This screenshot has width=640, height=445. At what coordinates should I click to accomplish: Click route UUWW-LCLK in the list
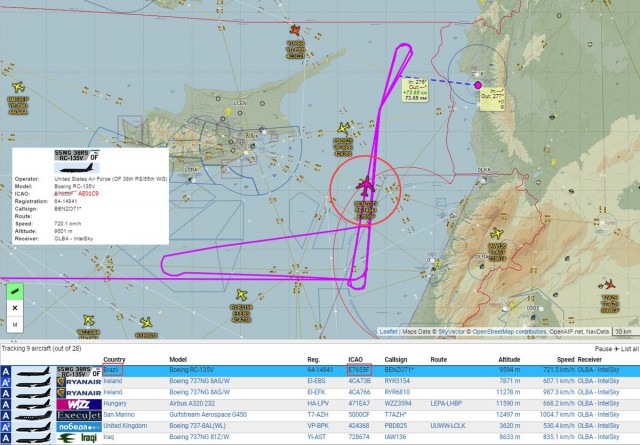point(448,426)
